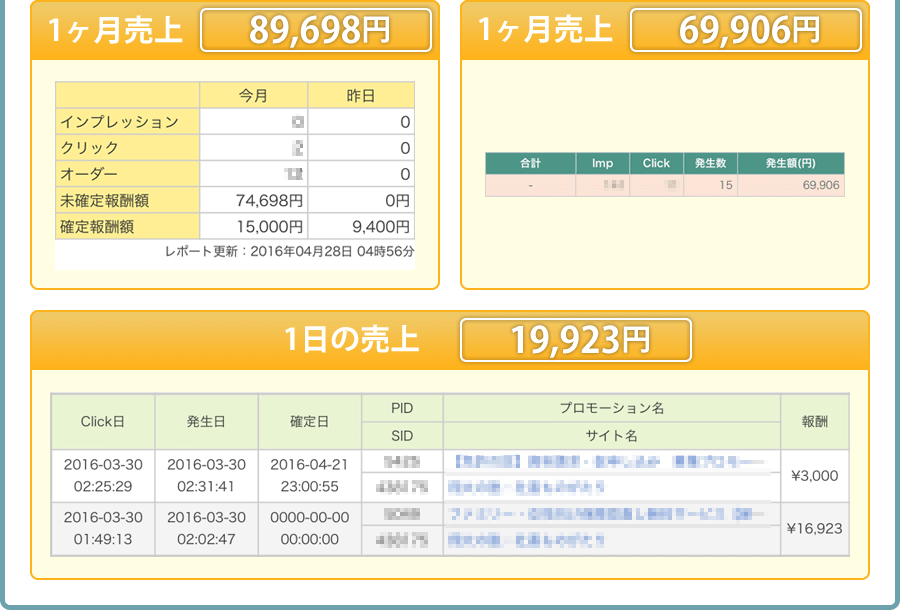The height and width of the screenshot is (610, 900).
Task: Click the 発生額(円) column header
Action: [790, 163]
